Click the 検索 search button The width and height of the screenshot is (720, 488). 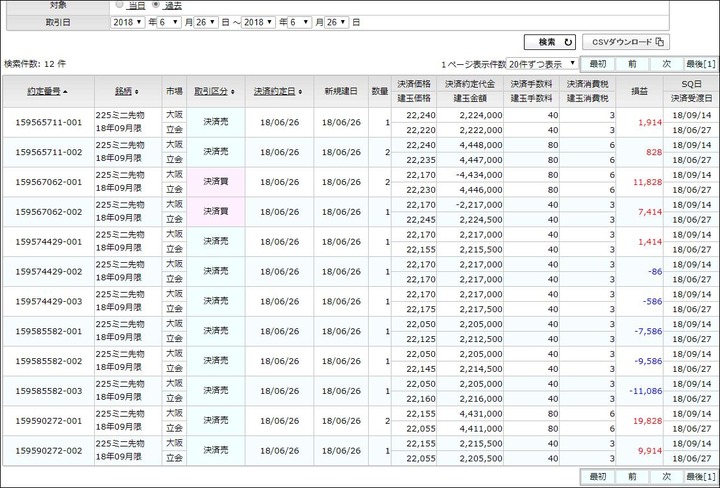(550, 42)
